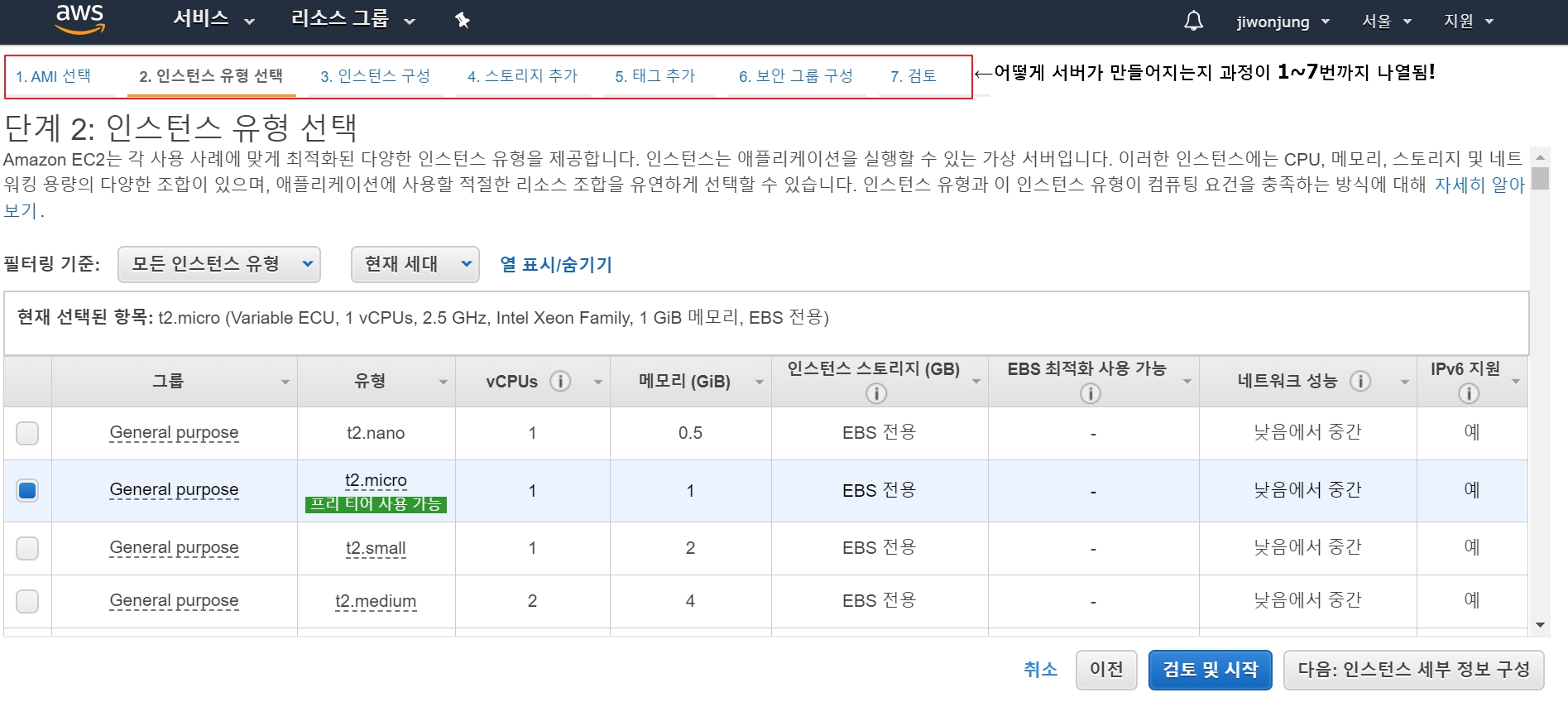Click 프리 티어 사용 가능 badge
Viewport: 1568px width, 707px height.
(376, 504)
